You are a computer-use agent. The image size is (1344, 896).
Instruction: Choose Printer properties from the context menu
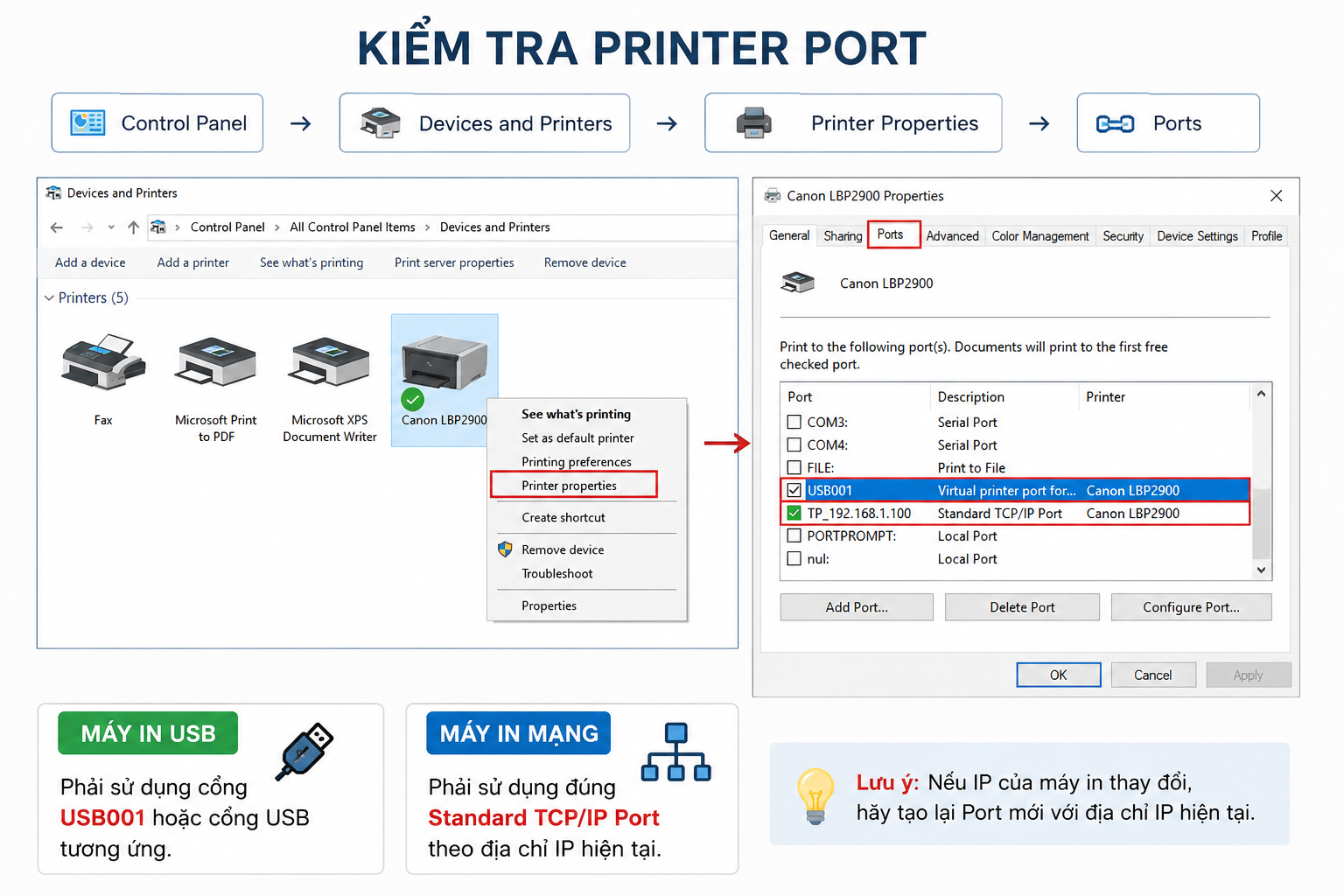click(574, 486)
